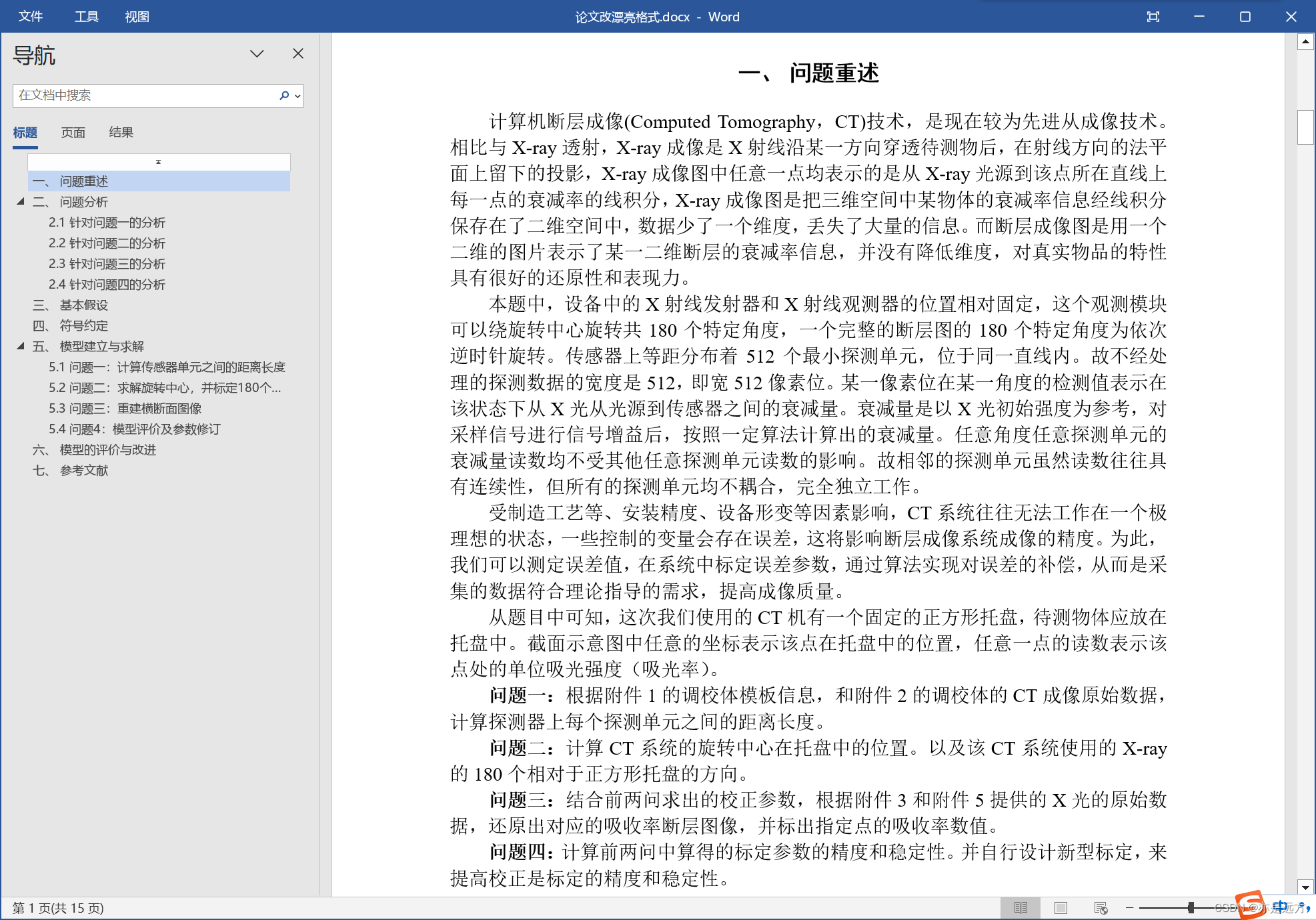Switch to the 页面 navigation tab
The width and height of the screenshot is (1316, 920).
73,132
